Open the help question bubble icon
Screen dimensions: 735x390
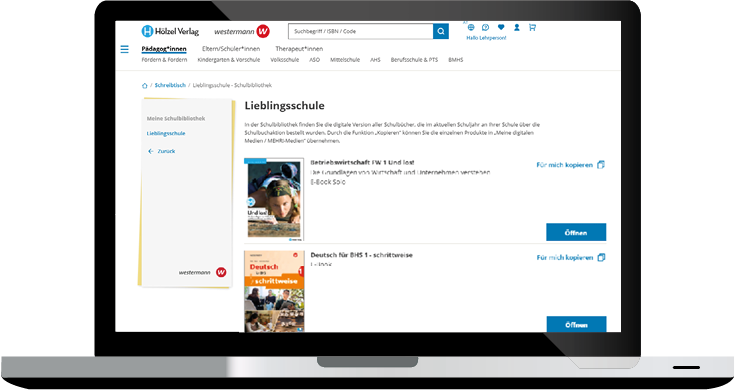[486, 28]
